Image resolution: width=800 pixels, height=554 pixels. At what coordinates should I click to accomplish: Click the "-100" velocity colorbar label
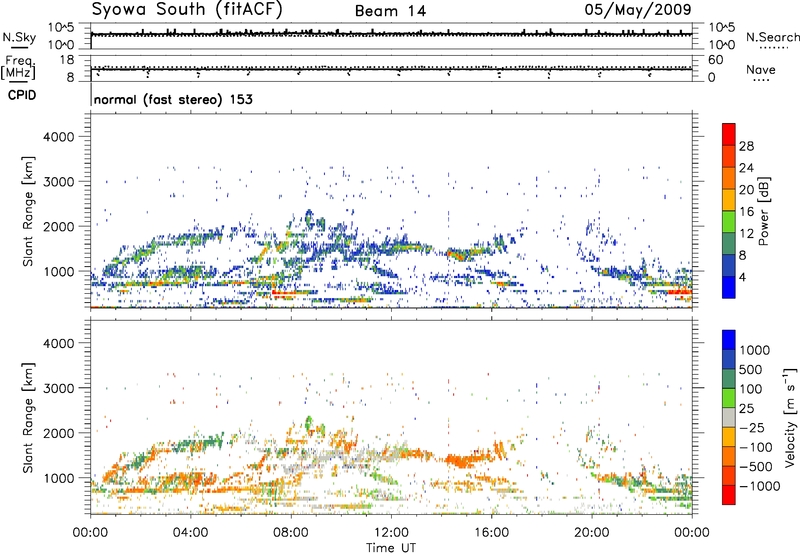pyautogui.click(x=756, y=447)
